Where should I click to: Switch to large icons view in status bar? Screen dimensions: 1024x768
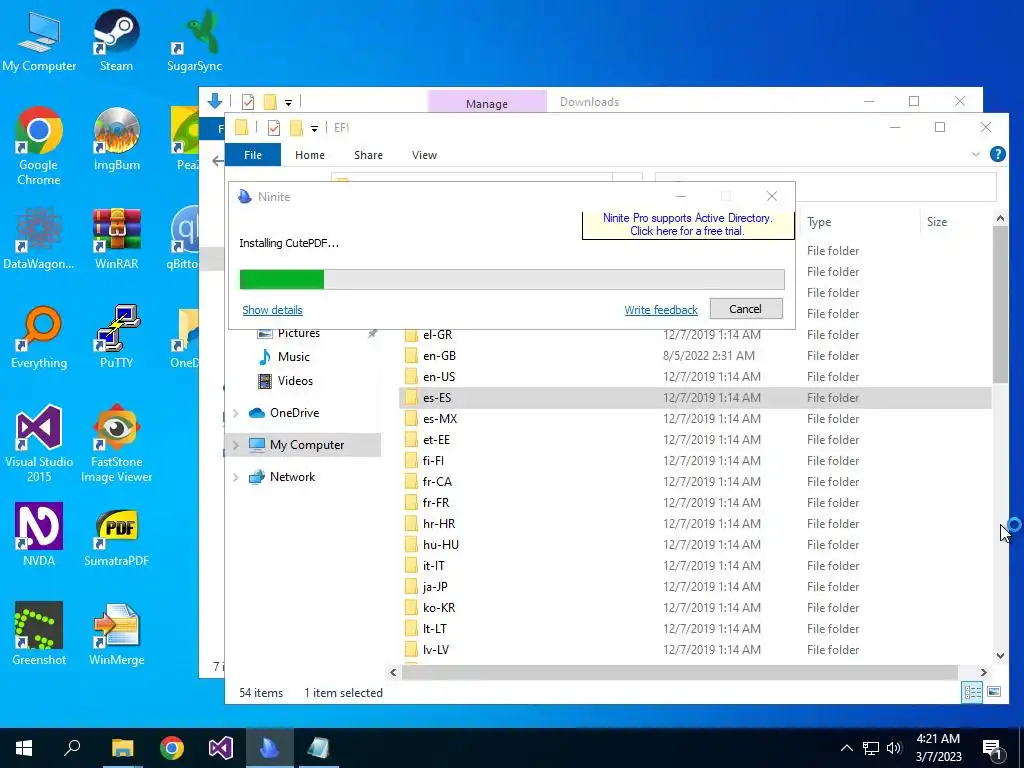(x=994, y=692)
